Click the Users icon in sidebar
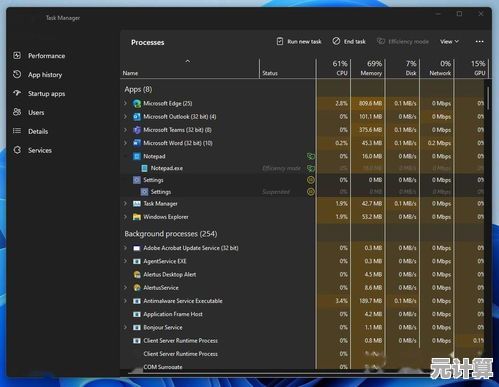499x387 pixels. click(x=17, y=112)
